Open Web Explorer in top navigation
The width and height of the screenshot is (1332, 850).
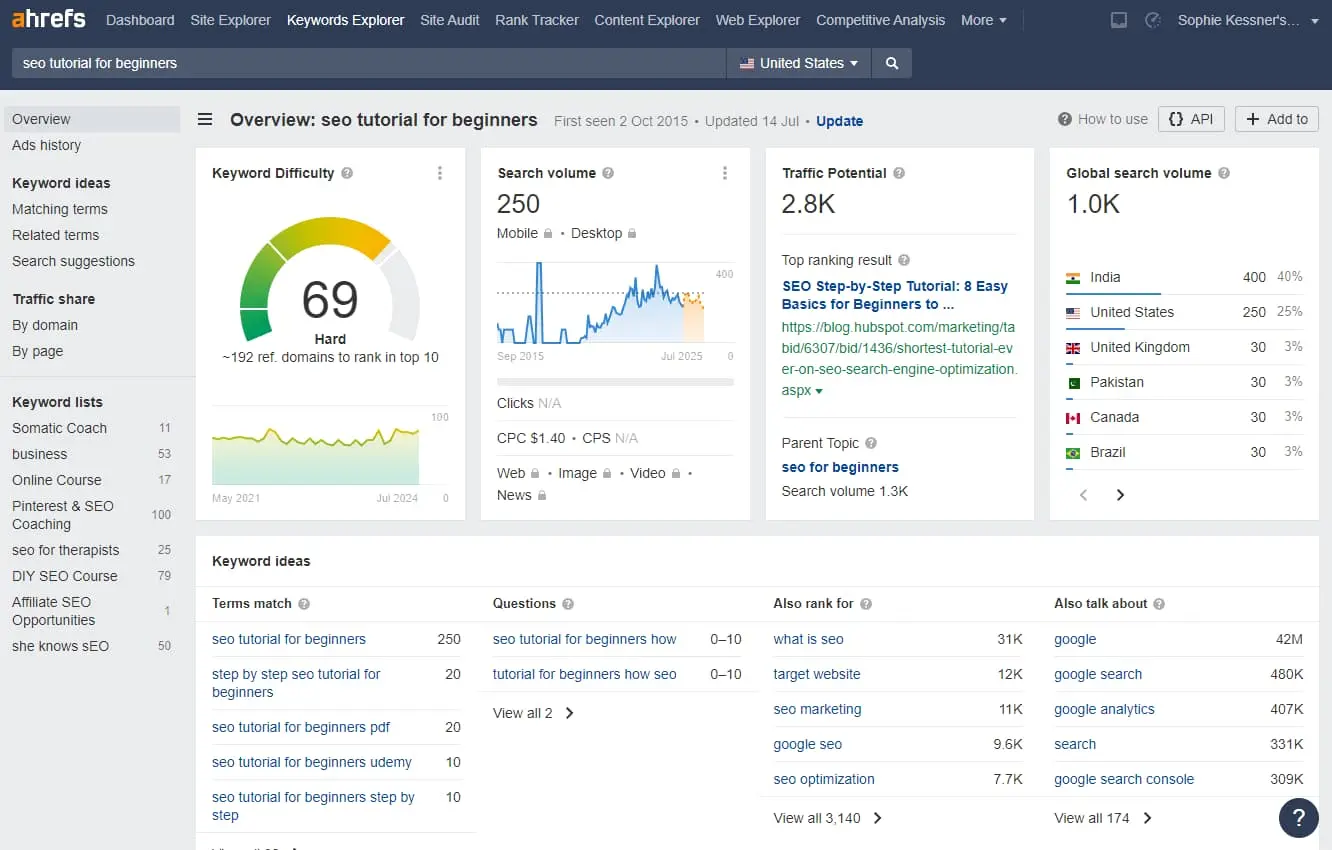(x=758, y=20)
